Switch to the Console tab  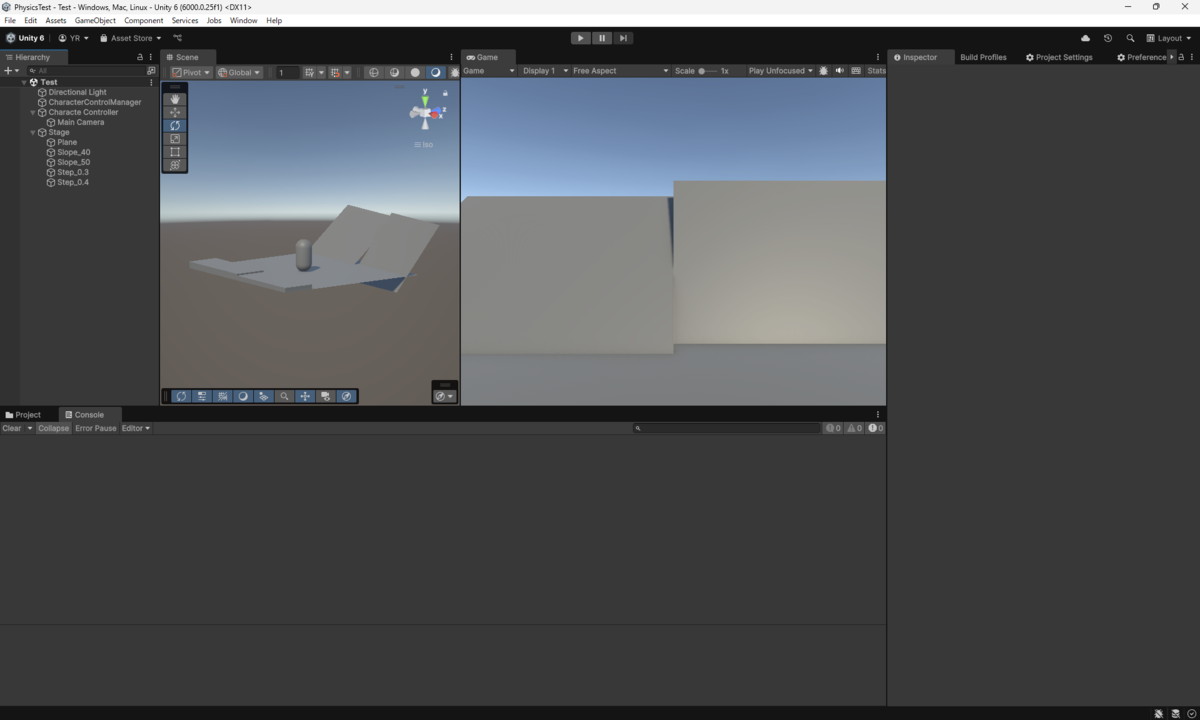88,414
